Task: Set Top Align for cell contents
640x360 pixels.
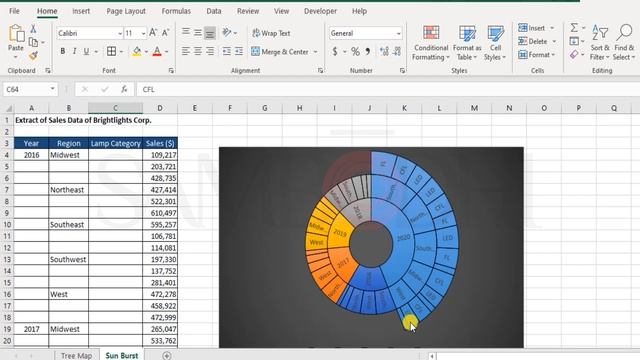Action: [x=186, y=32]
